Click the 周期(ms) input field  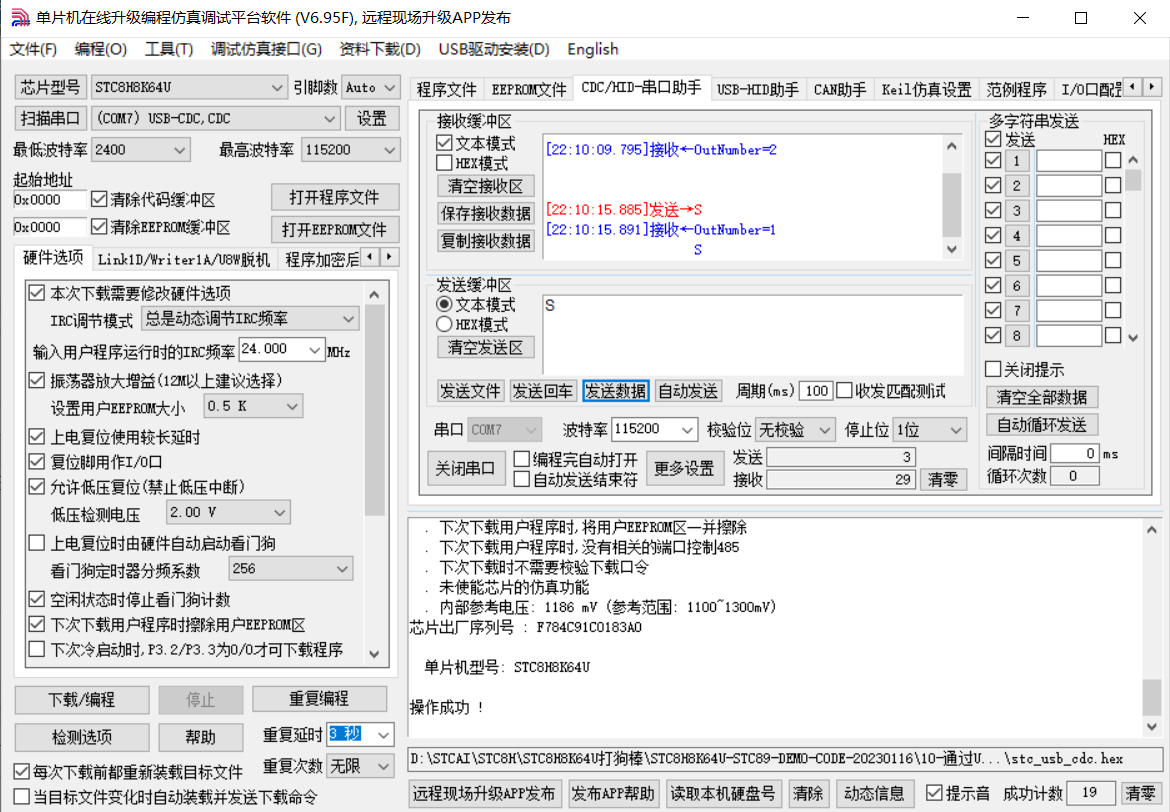[816, 391]
